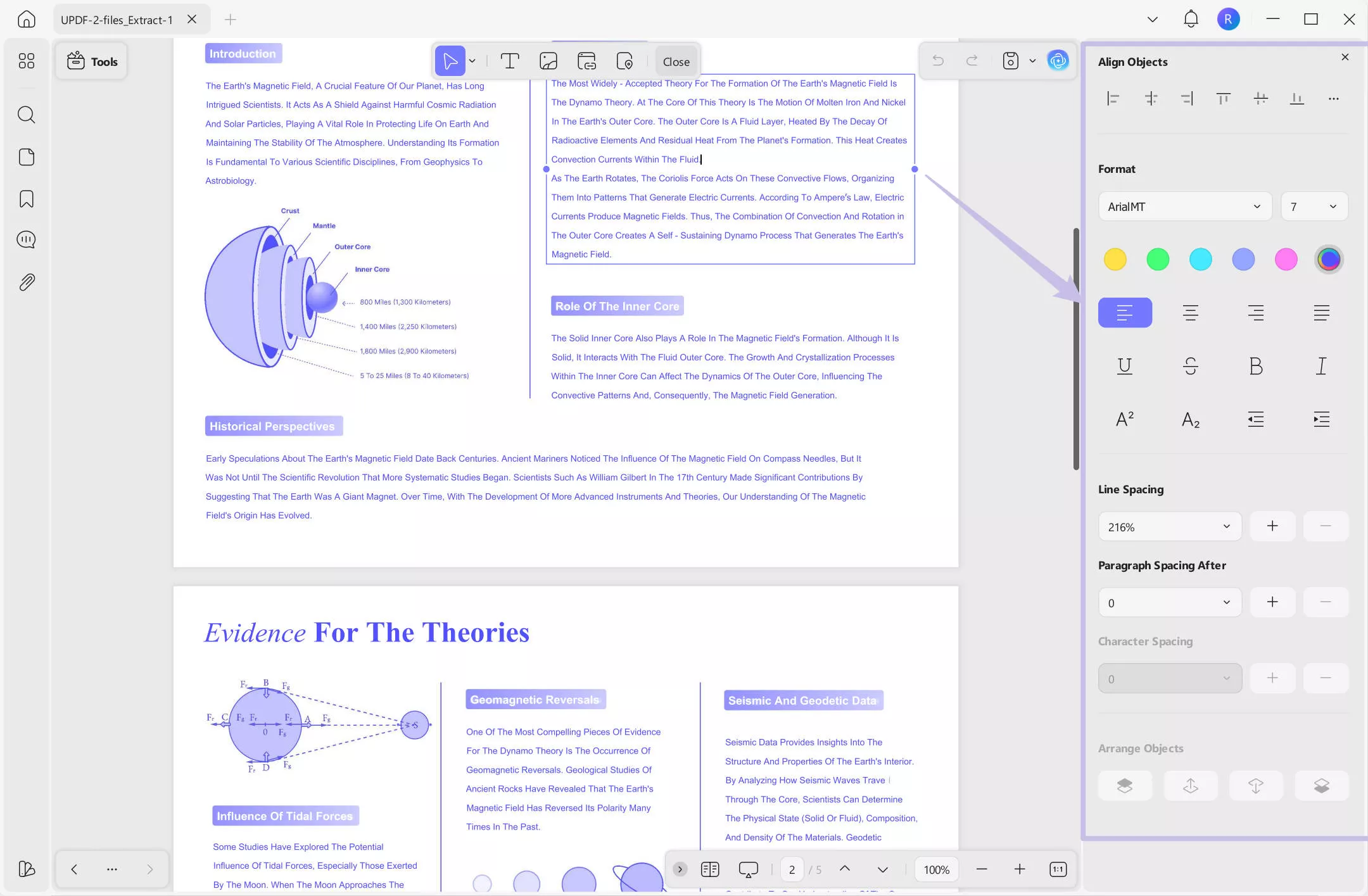
Task: Open the Line Spacing dropdown showing 216%
Action: coord(1168,526)
